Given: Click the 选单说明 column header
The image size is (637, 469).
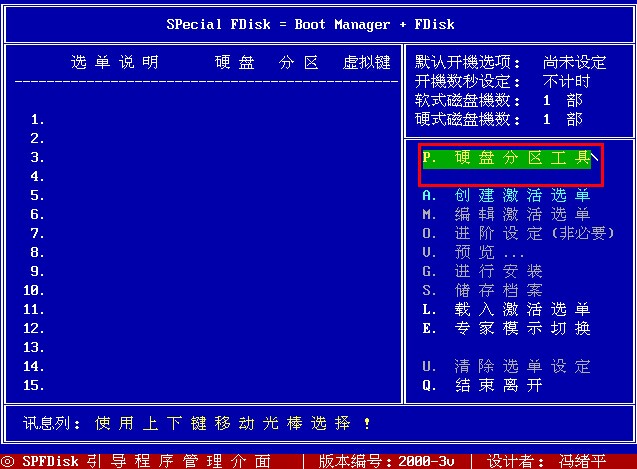Looking at the screenshot, I should pos(115,62).
